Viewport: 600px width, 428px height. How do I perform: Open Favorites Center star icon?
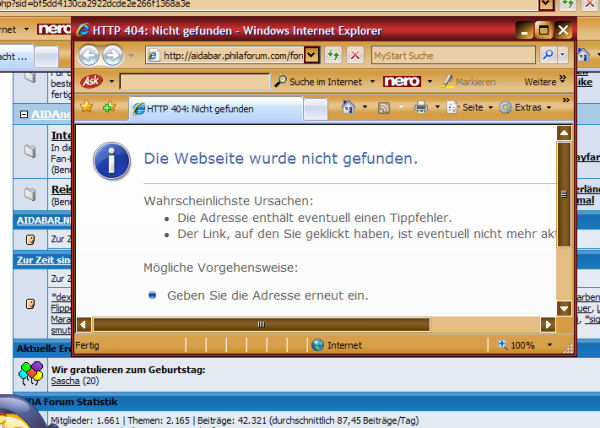click(x=87, y=106)
